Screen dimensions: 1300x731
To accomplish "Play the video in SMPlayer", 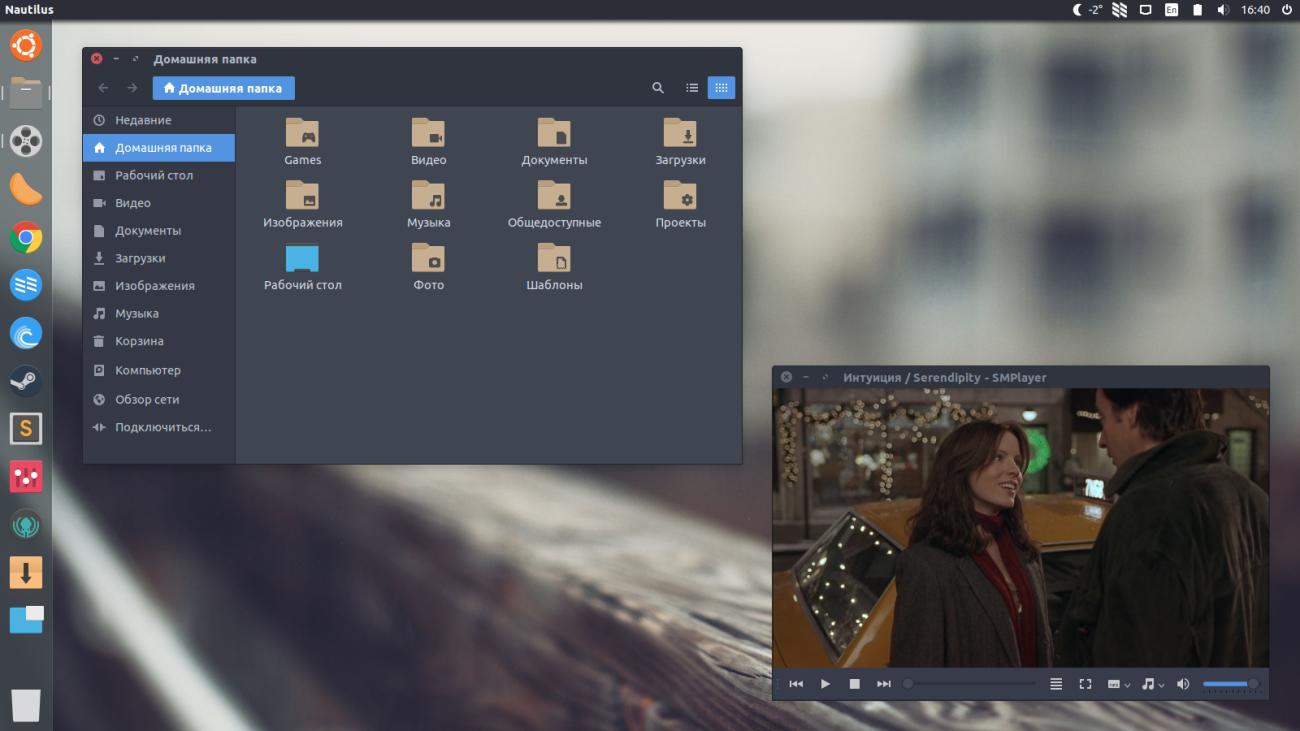I will (825, 684).
